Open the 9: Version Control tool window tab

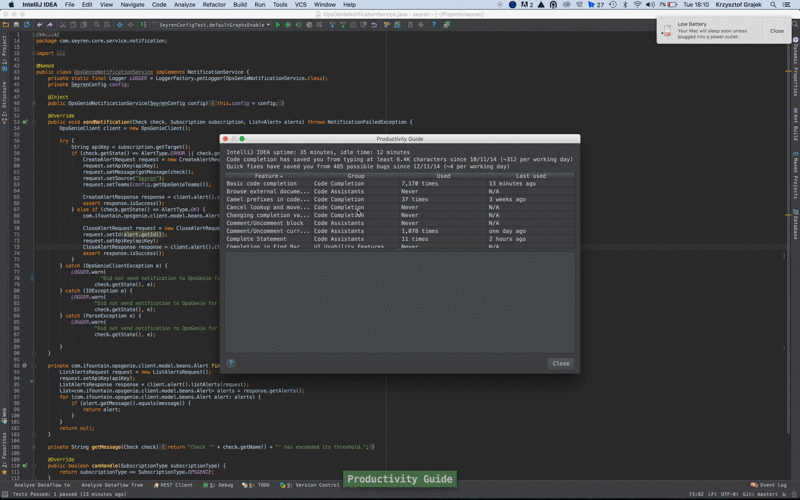[310, 485]
